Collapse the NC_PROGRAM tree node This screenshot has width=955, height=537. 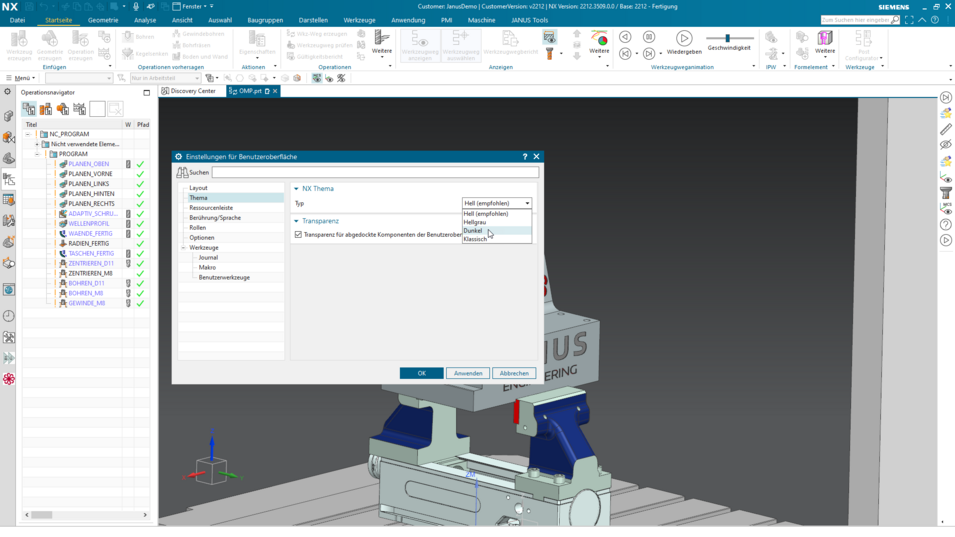(x=27, y=134)
